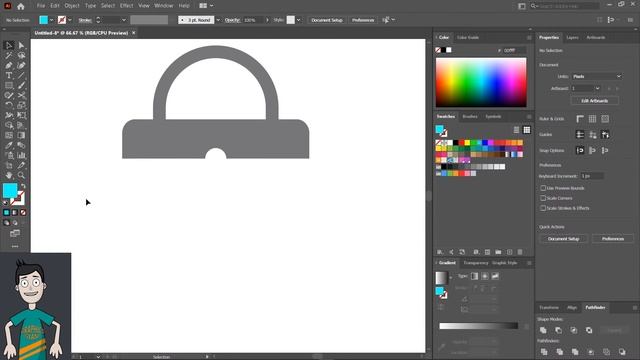Click the Edit Artboards button
640x360 pixels.
tap(594, 100)
